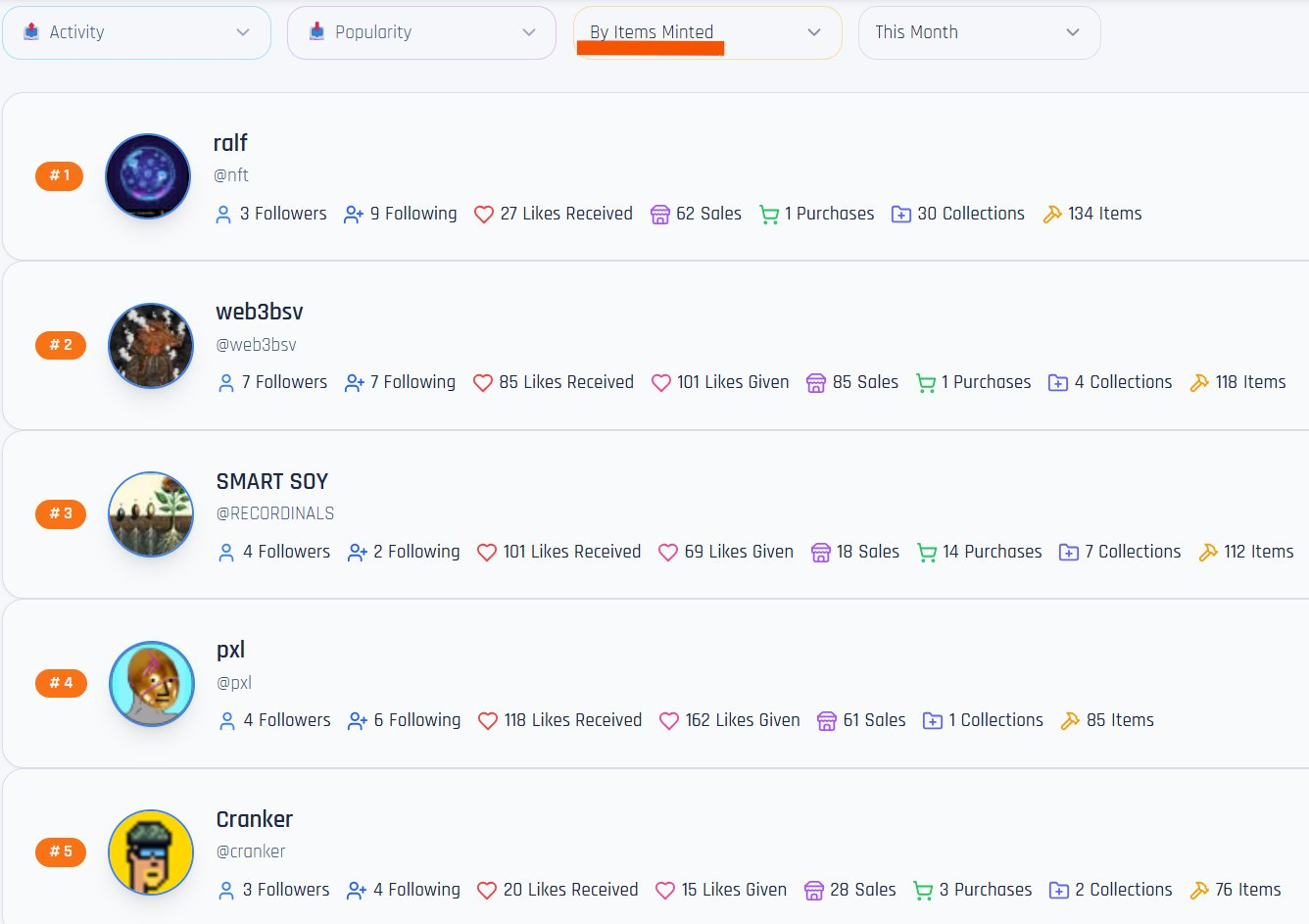Viewport: 1309px width, 924px height.
Task: Click web3bsv's avatar thumbnail
Action: [x=151, y=345]
